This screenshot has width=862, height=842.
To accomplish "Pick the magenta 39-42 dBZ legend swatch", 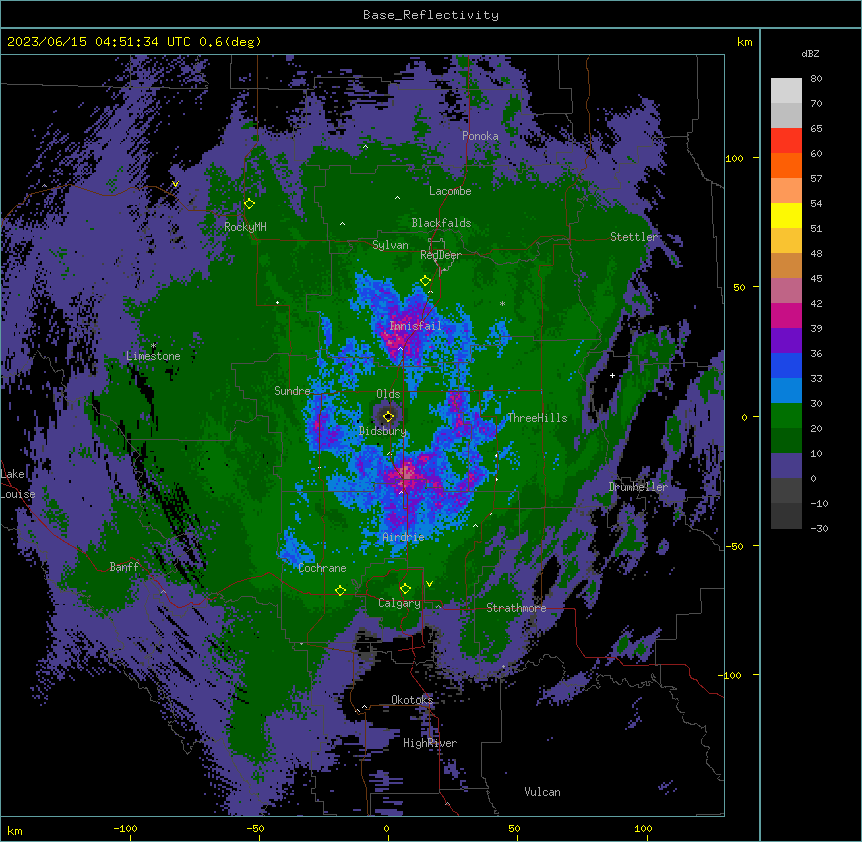I will coord(786,315).
